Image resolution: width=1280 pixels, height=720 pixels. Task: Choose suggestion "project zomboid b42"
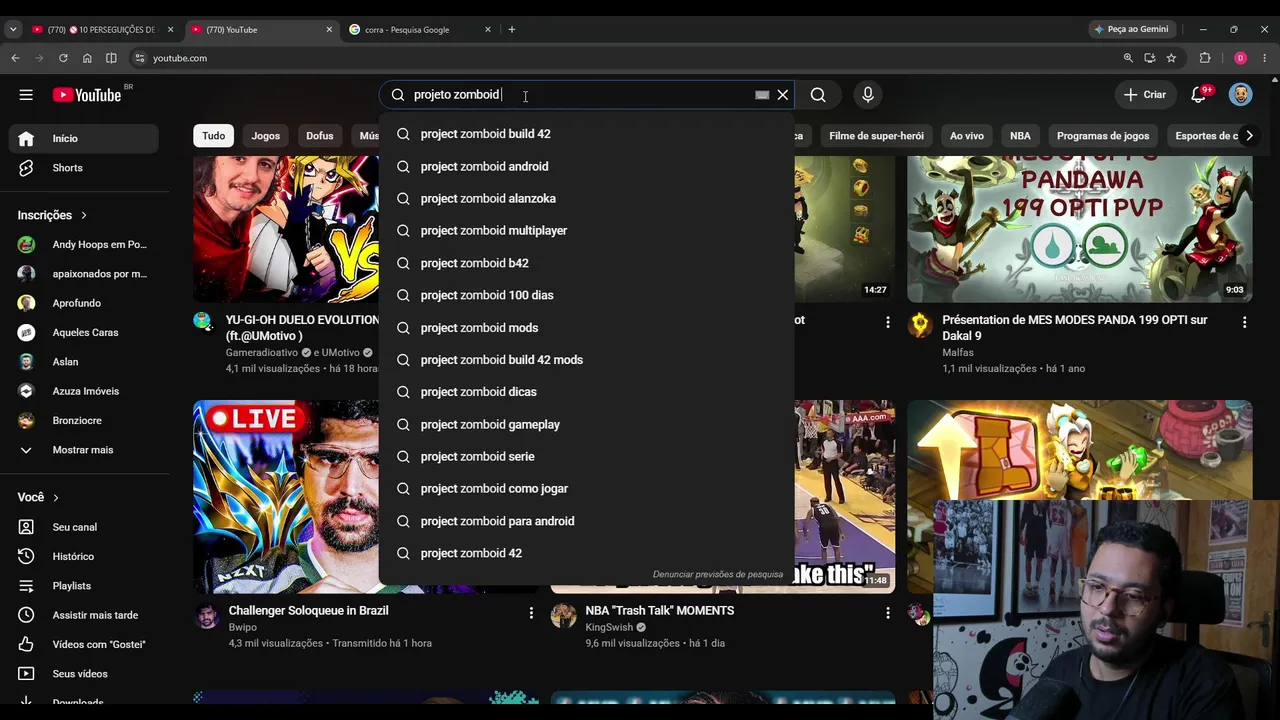pos(586,263)
